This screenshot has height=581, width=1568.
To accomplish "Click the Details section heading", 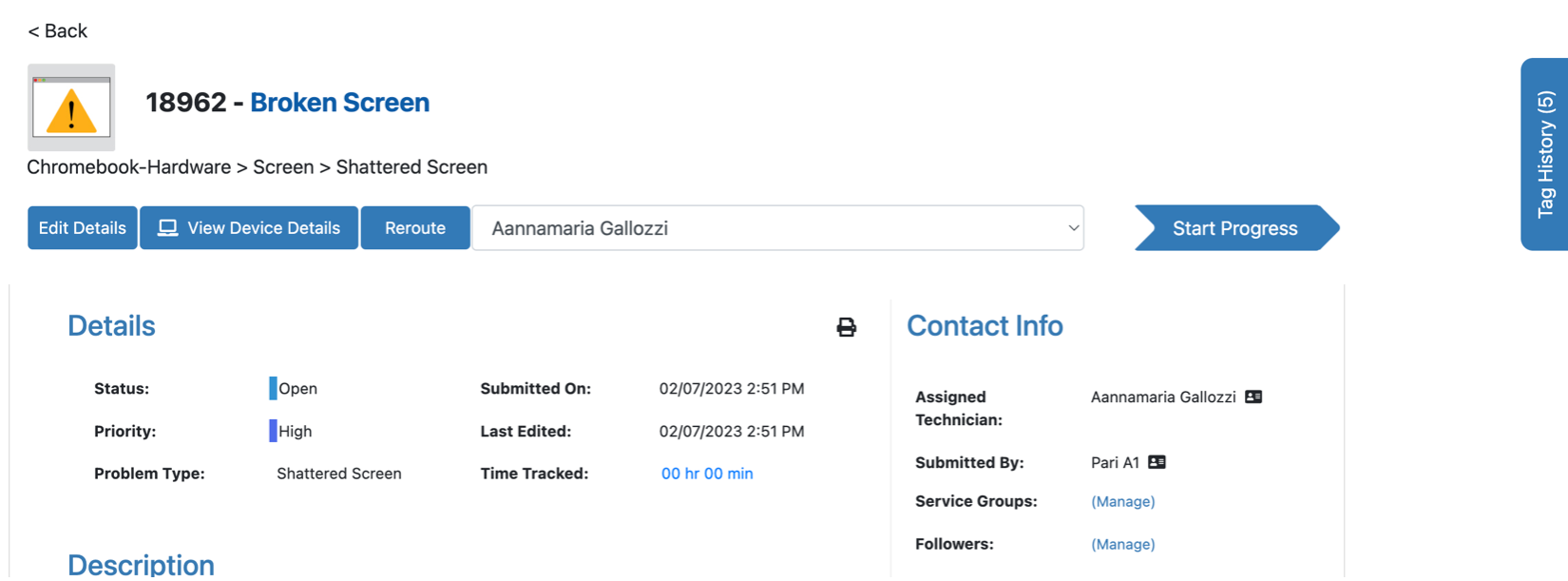I will pos(111,326).
